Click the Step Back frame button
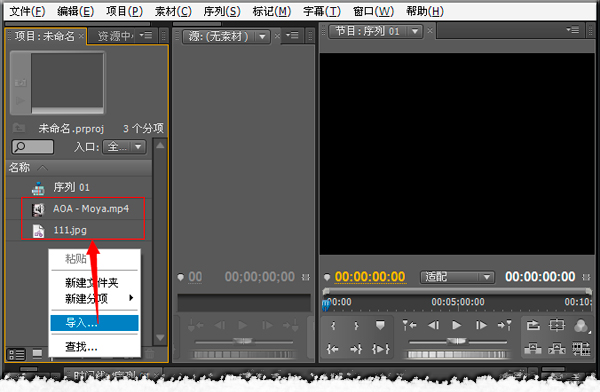The image size is (600, 392). 433,325
